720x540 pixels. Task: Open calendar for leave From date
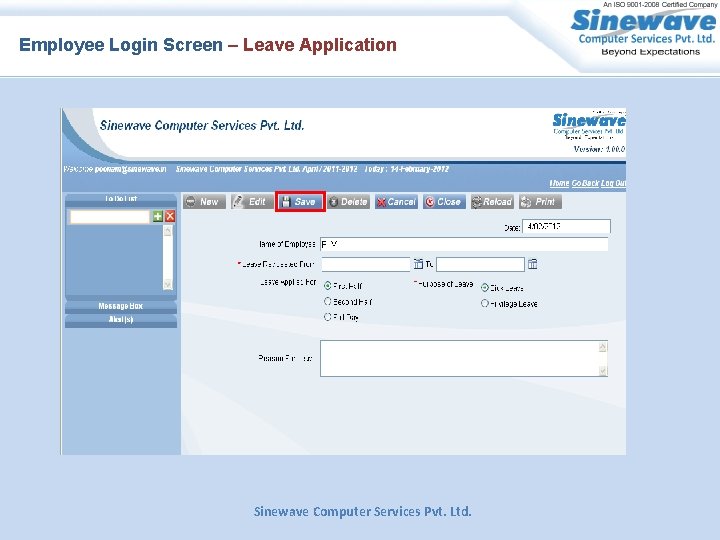click(418, 264)
